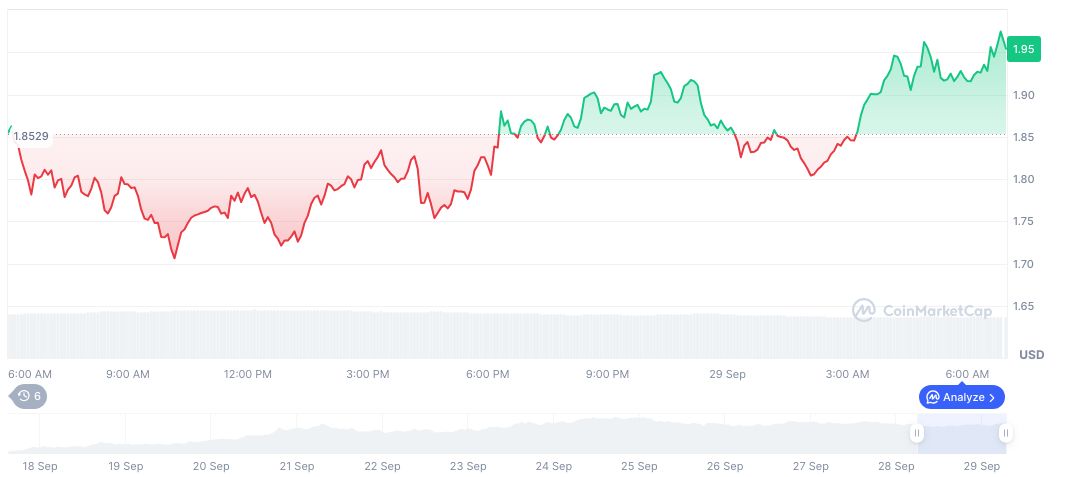This screenshot has height=477, width=1072.
Task: Click the highlighted selected range in the navigator
Action: click(x=961, y=435)
